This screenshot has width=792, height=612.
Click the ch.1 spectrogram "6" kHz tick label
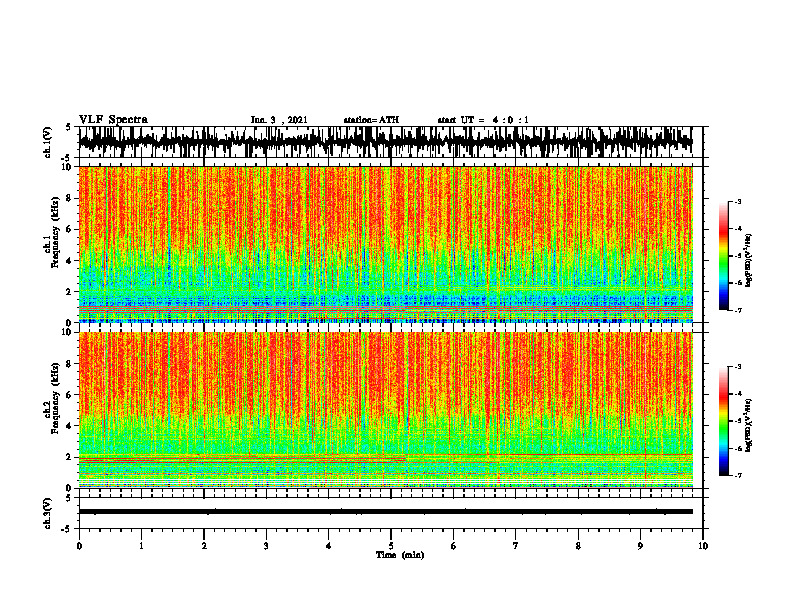70,229
